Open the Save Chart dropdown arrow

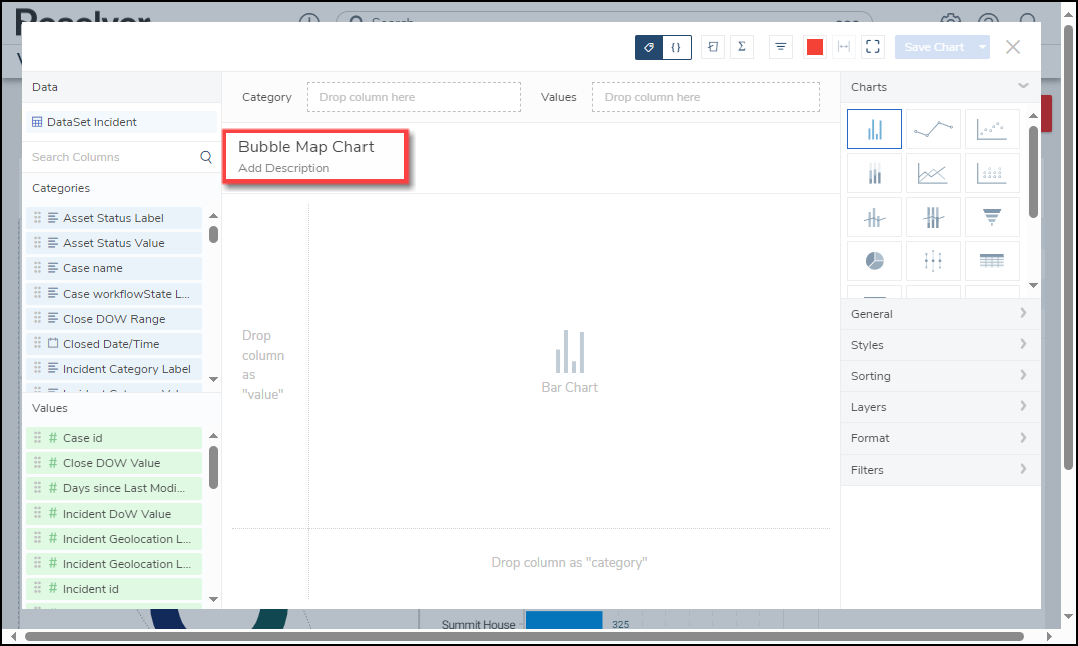(982, 47)
